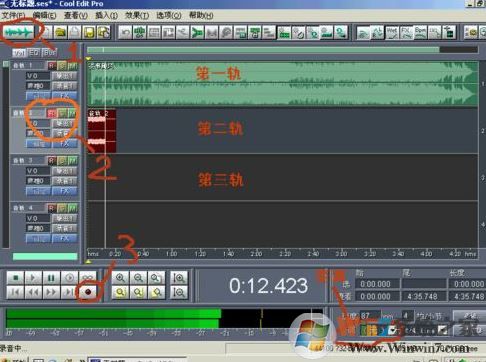
Task: Jump to the beginning with Go to Start
Action: pyautogui.click(x=15, y=292)
